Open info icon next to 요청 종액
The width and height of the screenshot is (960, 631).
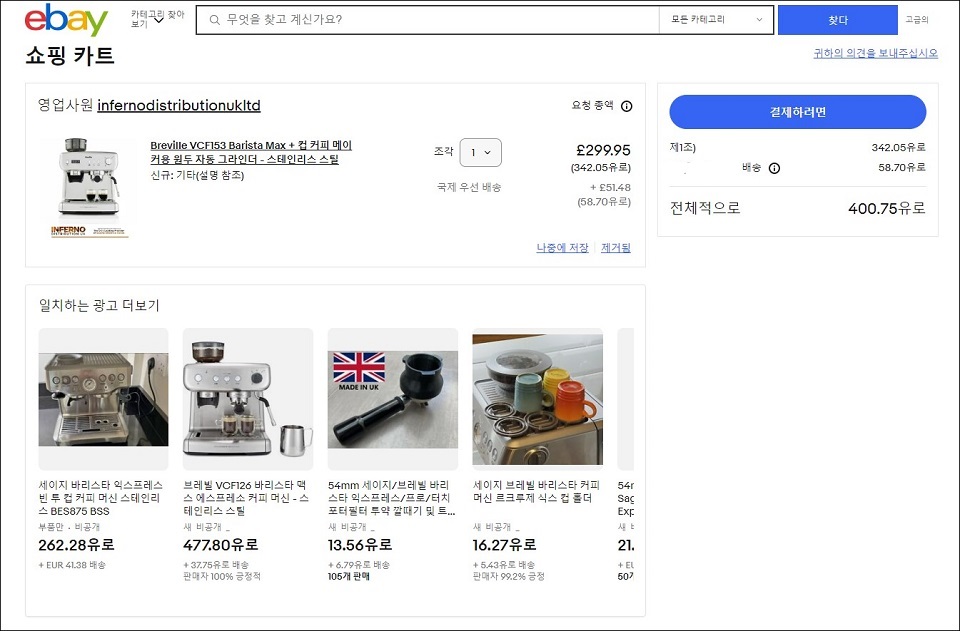pyautogui.click(x=626, y=106)
